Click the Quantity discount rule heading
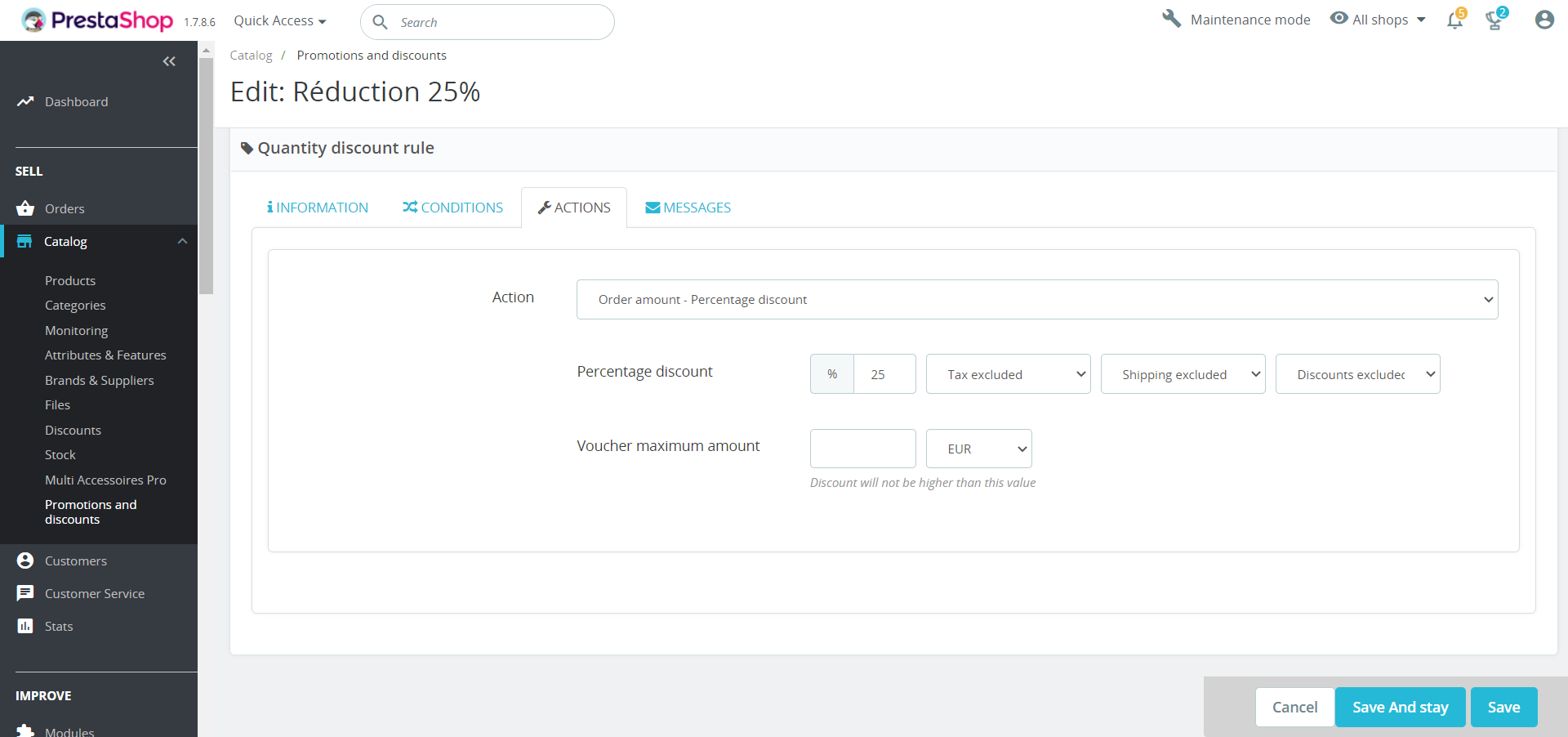Screen dimensions: 1568x737 (345, 148)
